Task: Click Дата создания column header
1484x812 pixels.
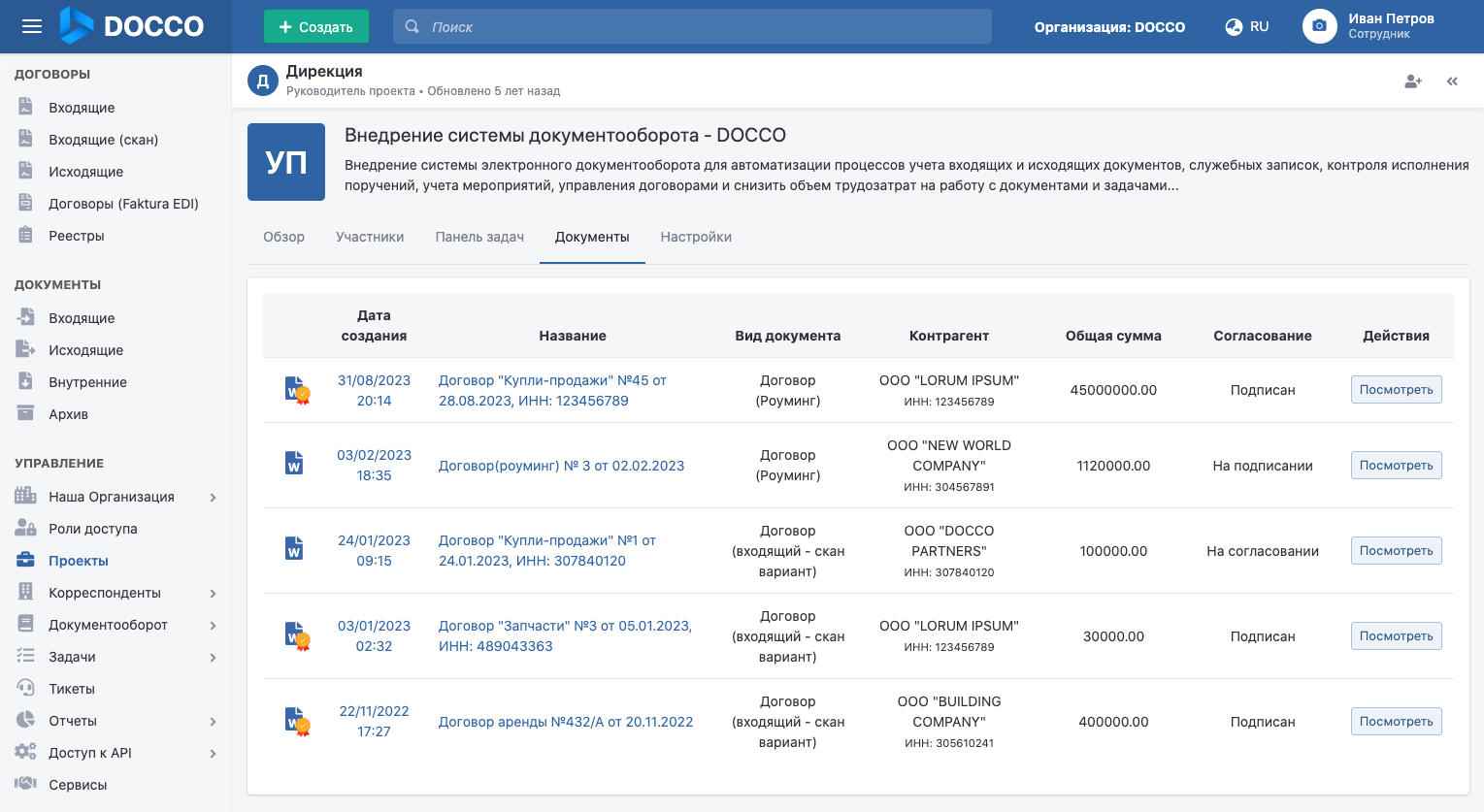Action: point(374,326)
